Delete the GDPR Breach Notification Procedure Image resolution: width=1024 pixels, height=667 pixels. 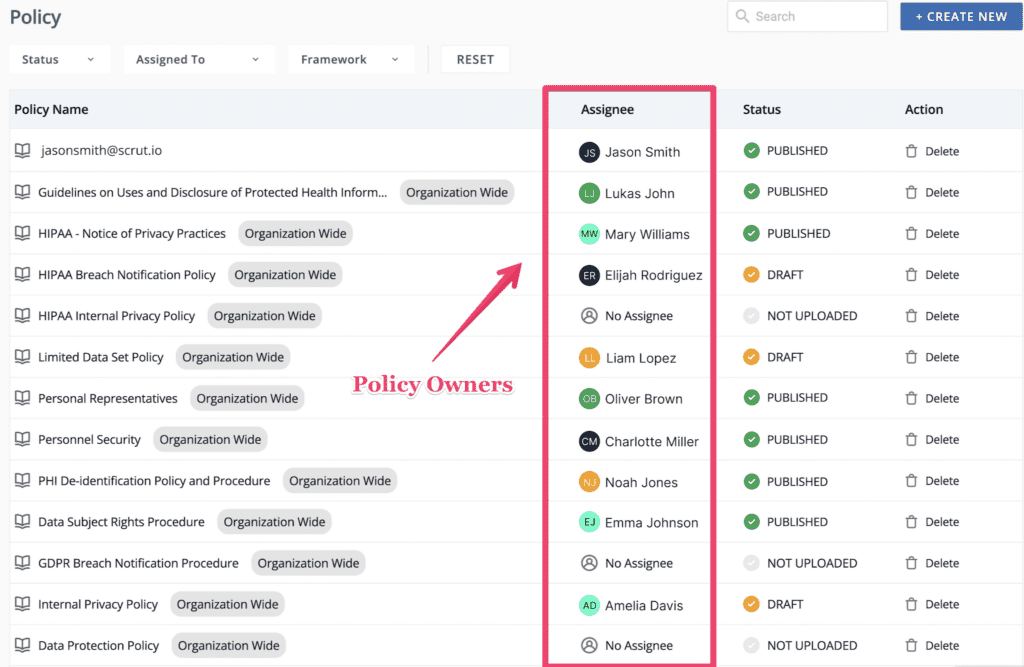[x=932, y=562]
